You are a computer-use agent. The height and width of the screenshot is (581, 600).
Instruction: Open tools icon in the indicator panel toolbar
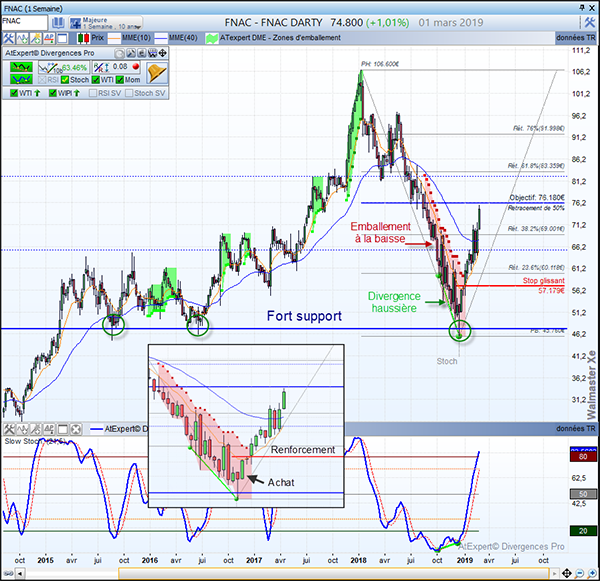click(x=8, y=429)
